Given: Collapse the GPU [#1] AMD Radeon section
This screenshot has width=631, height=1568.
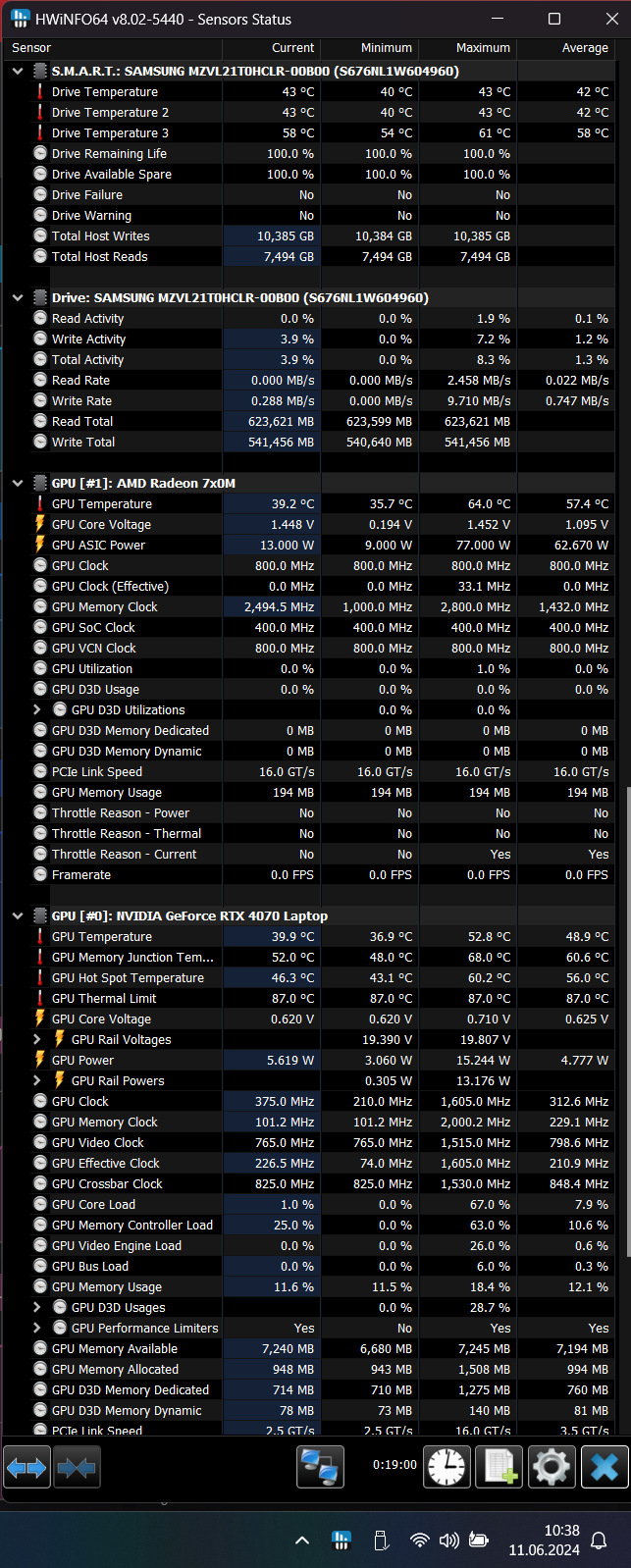Looking at the screenshot, I should (x=18, y=484).
